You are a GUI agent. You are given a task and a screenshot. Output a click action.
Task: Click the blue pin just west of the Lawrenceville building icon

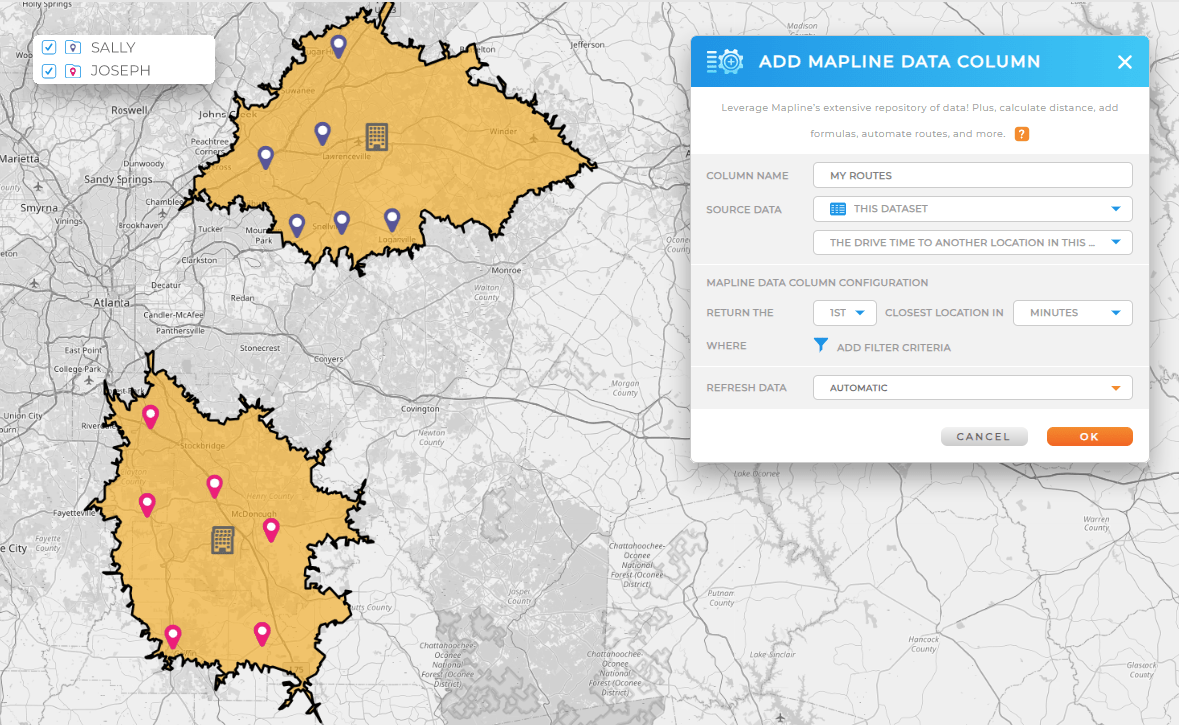pos(323,133)
